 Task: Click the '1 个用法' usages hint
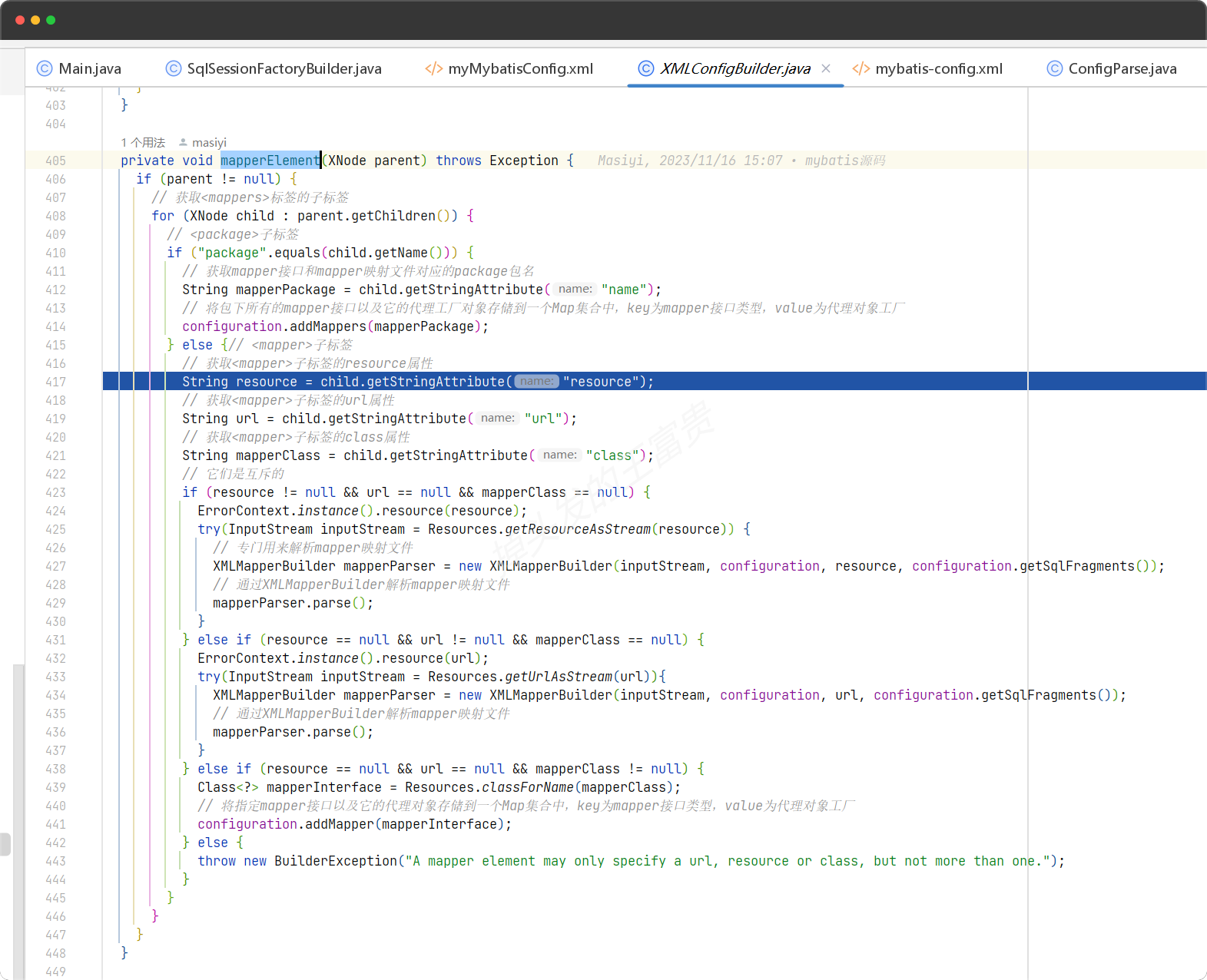click(x=143, y=142)
